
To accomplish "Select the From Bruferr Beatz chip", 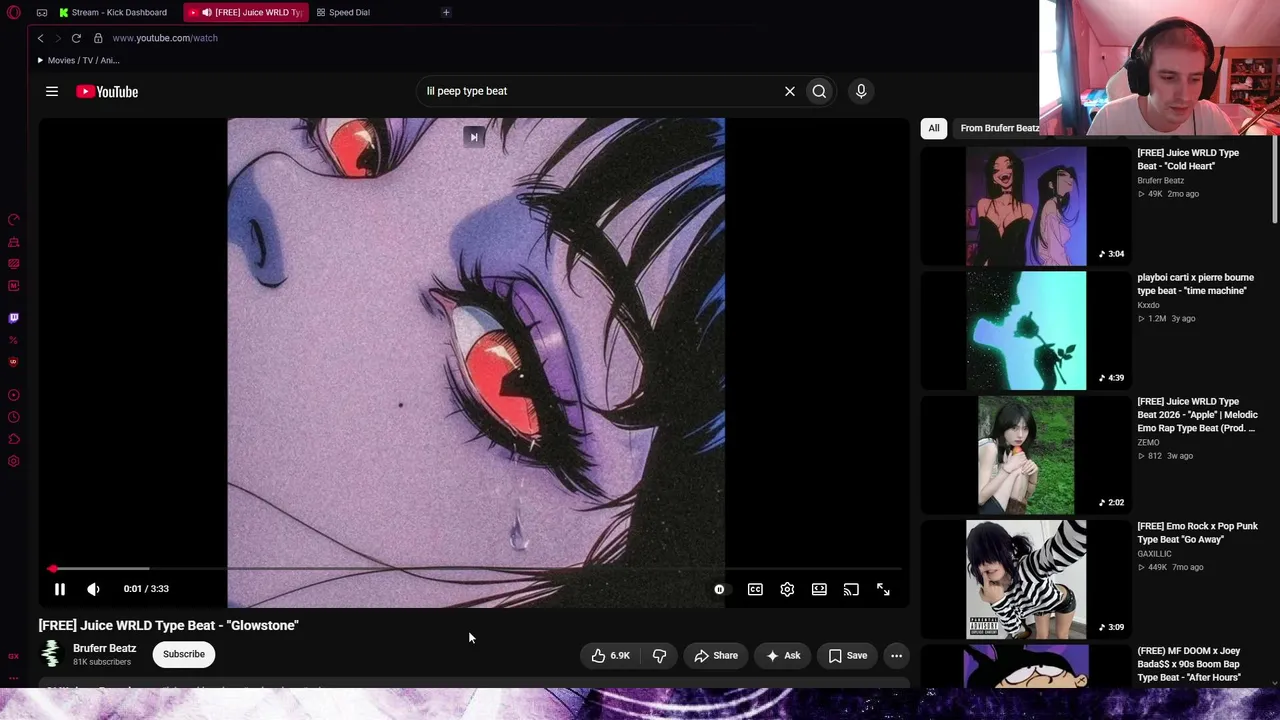I will tap(1000, 128).
